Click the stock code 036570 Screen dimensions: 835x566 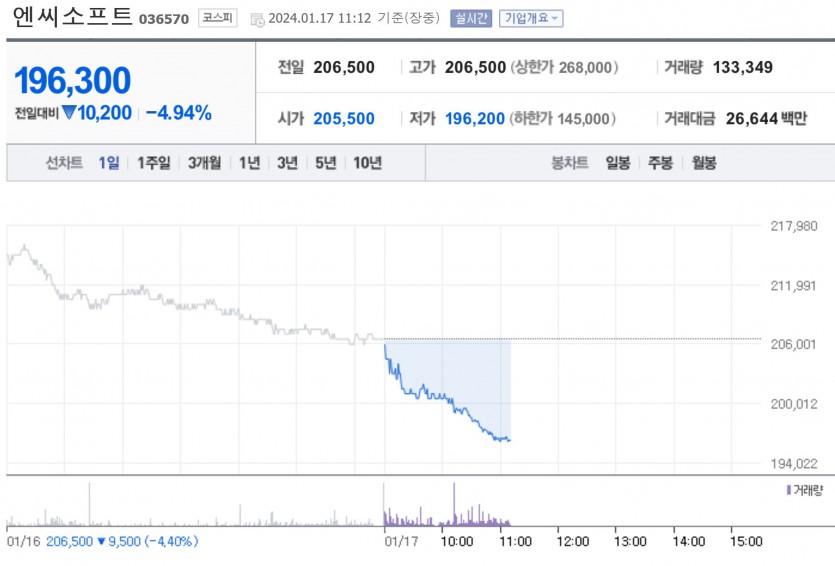coord(164,19)
